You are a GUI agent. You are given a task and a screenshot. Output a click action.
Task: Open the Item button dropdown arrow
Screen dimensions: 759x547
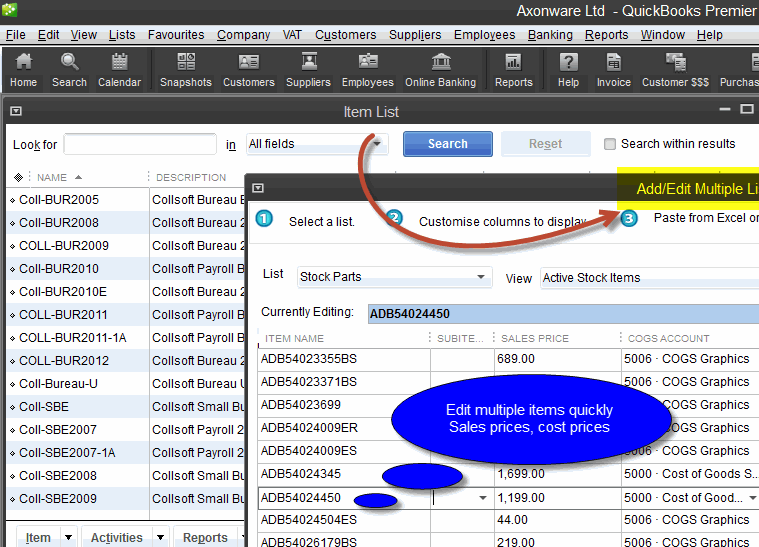click(x=68, y=537)
